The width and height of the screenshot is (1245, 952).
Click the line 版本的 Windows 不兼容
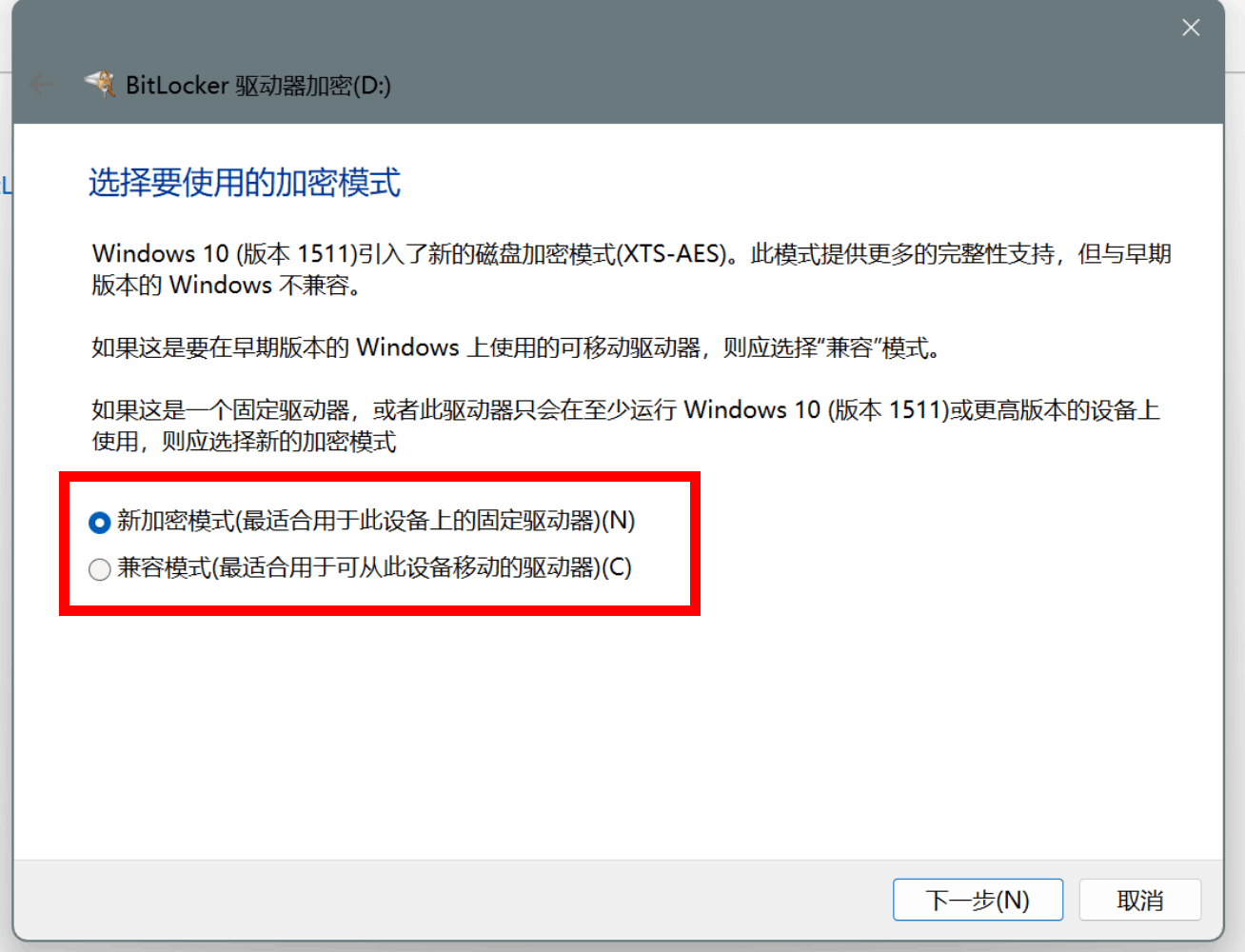(227, 286)
